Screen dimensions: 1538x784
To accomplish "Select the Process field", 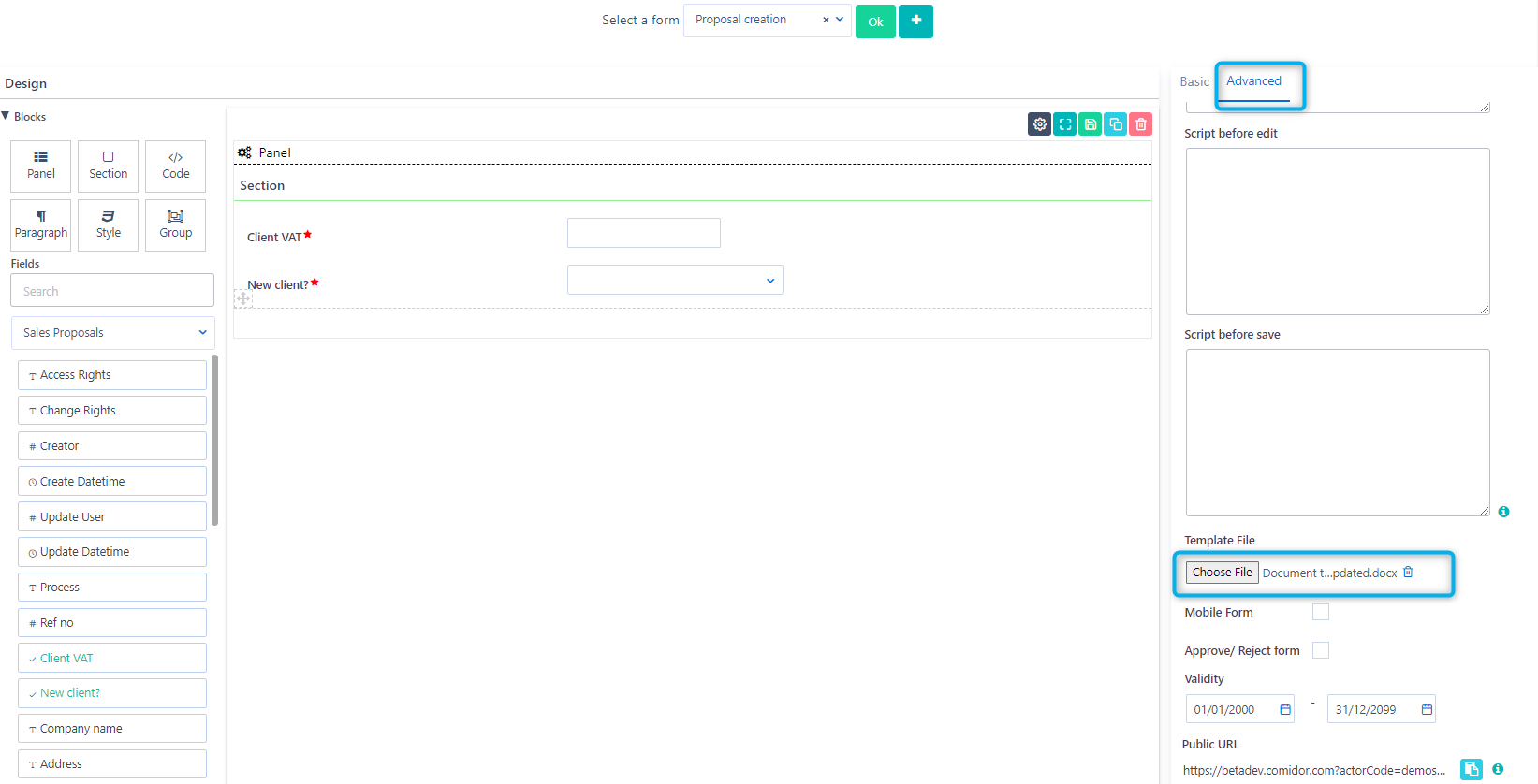I will pyautogui.click(x=112, y=588).
